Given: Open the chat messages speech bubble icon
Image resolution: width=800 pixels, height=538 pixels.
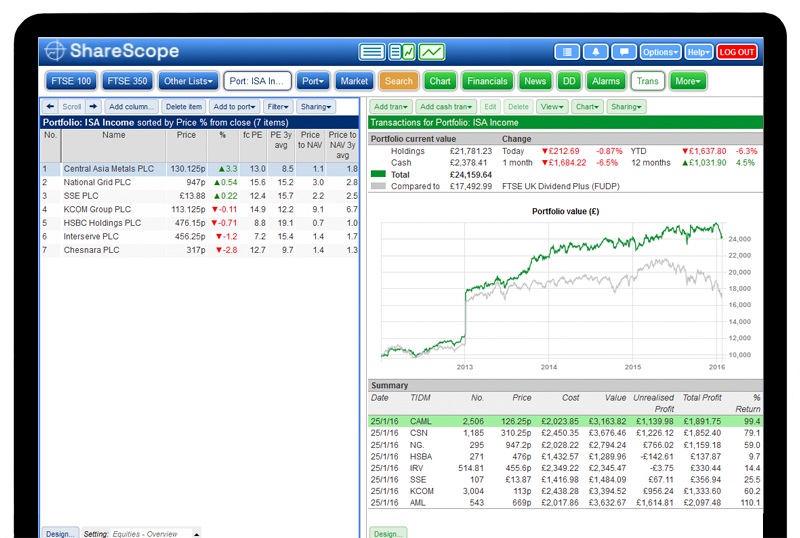Looking at the screenshot, I should tap(624, 52).
